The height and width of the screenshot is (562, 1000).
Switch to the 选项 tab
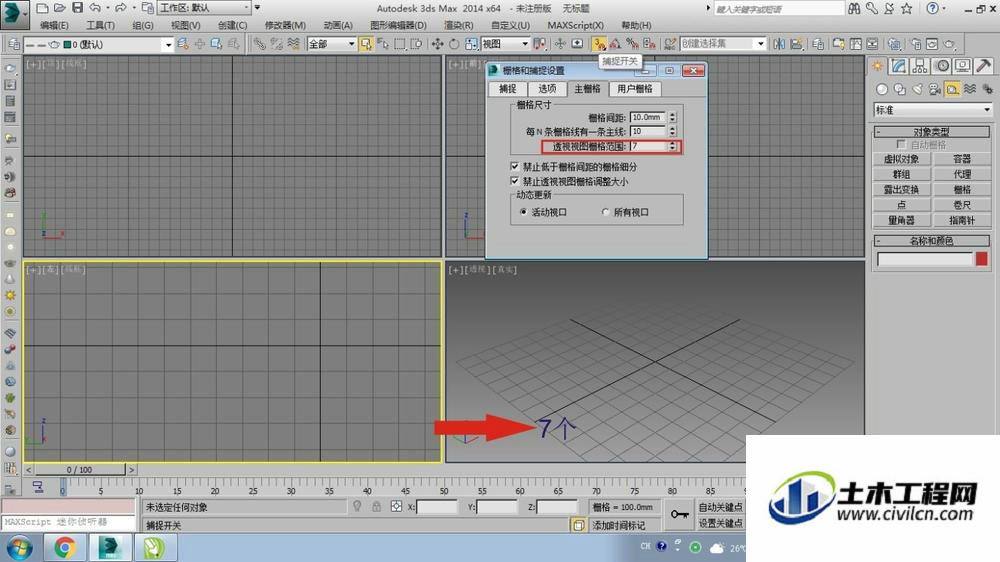click(547, 89)
